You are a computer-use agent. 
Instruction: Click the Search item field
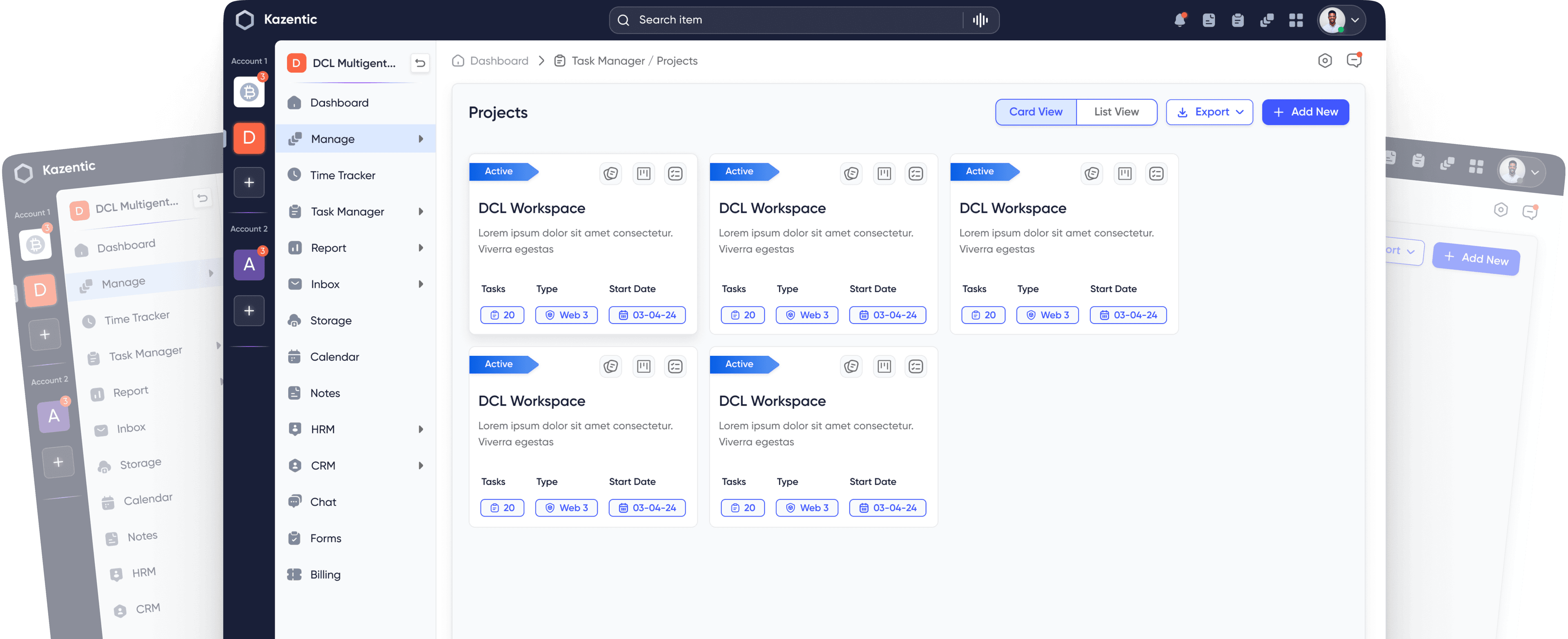pyautogui.click(x=804, y=20)
